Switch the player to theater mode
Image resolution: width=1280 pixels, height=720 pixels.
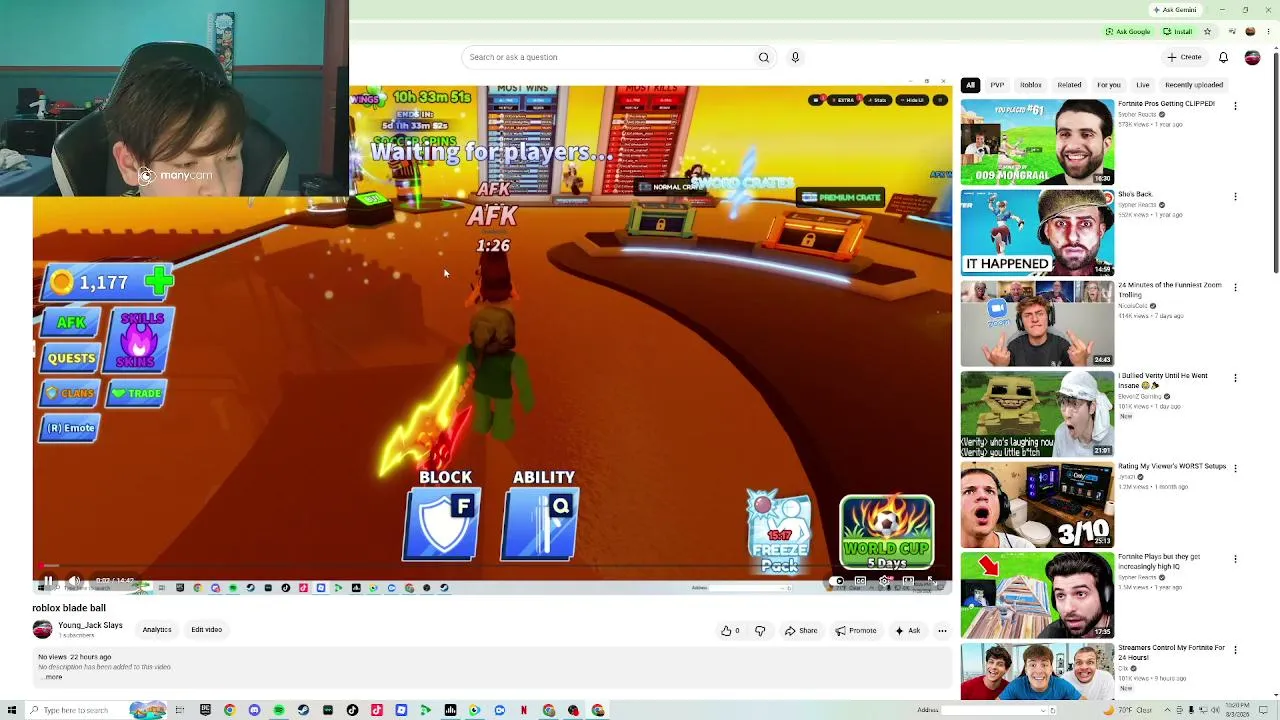click(x=908, y=581)
